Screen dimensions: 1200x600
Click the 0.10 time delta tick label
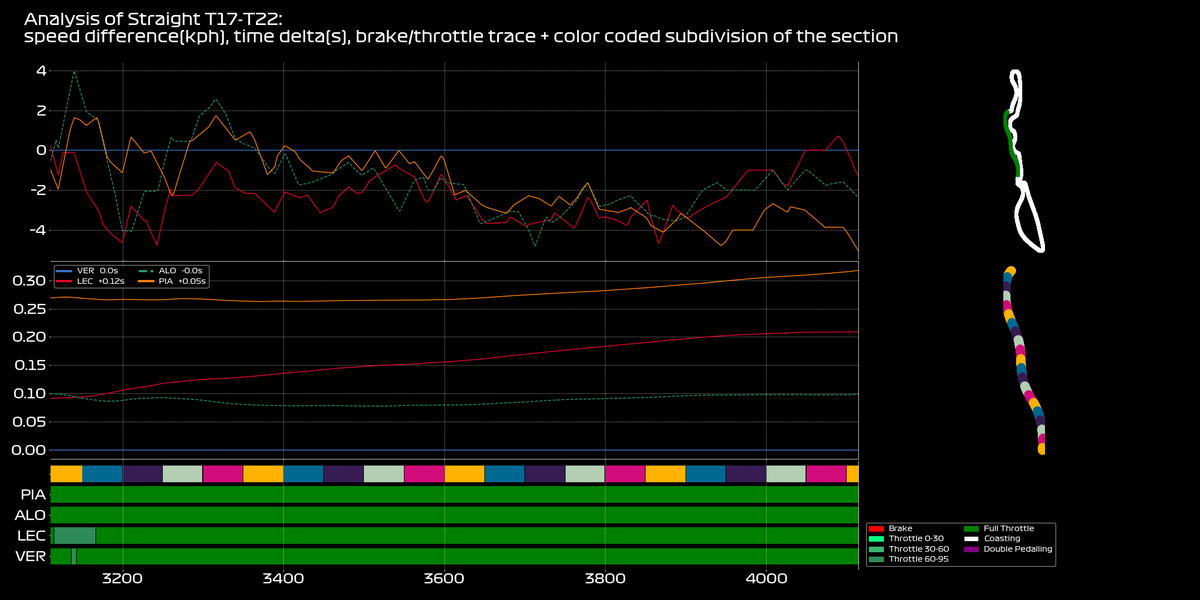27,393
